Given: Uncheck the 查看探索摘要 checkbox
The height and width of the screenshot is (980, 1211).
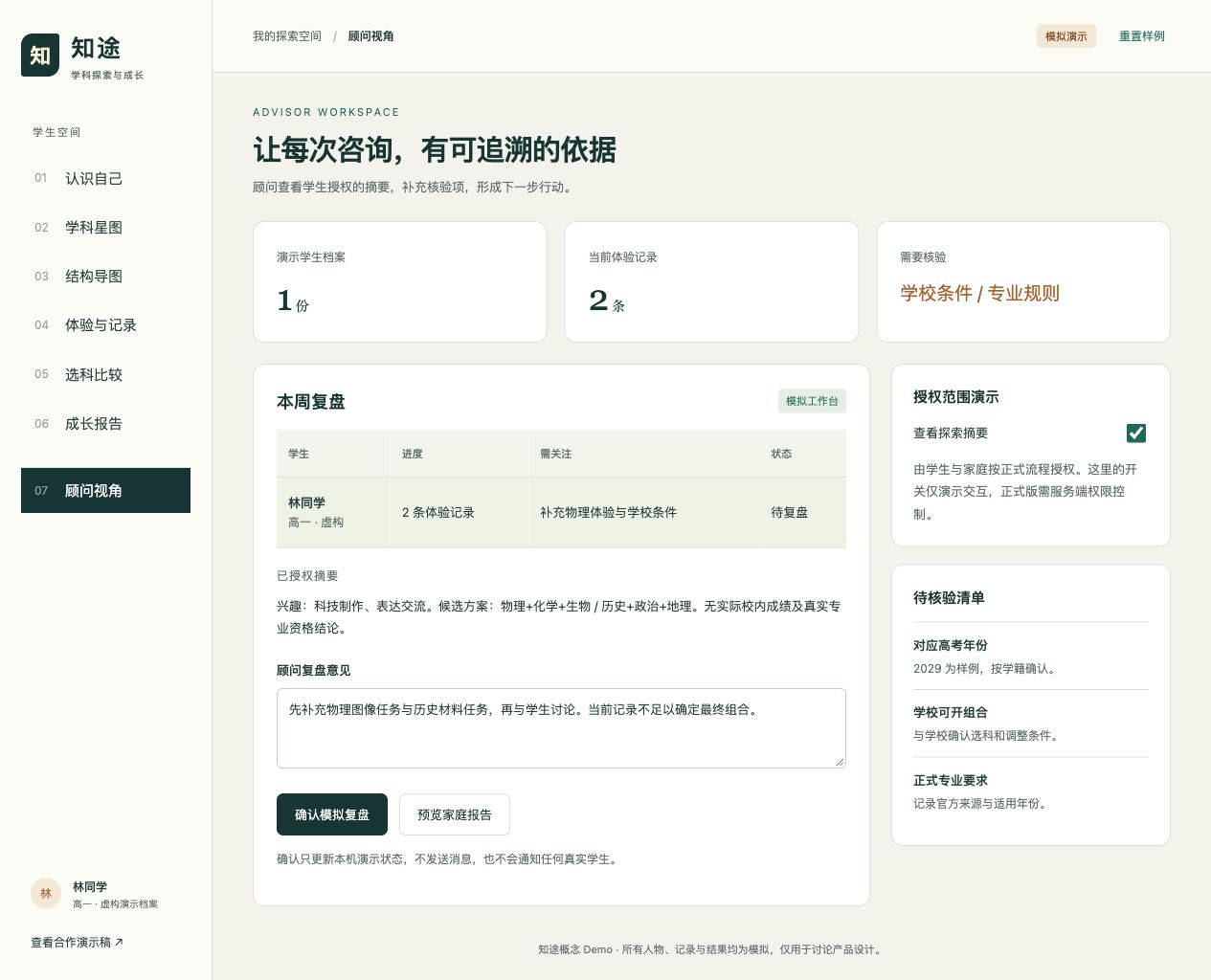Looking at the screenshot, I should tap(1136, 434).
